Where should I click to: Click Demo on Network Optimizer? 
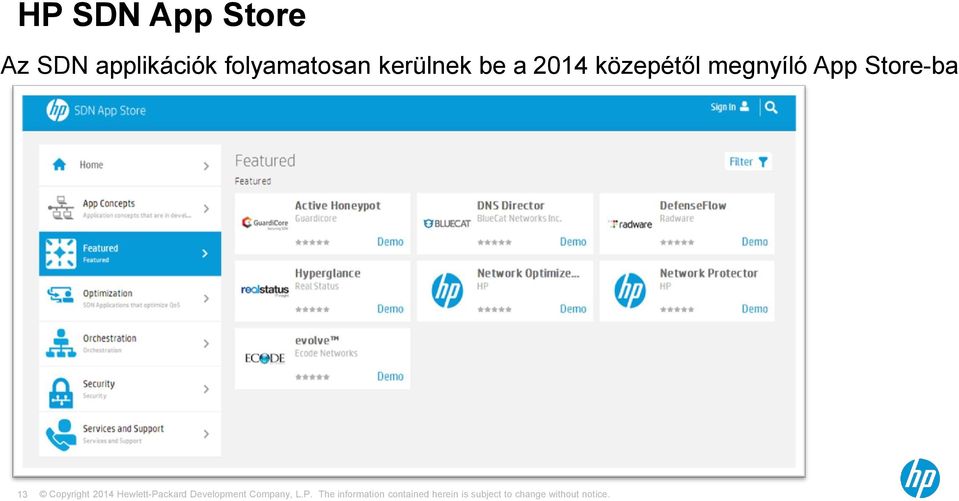point(573,309)
